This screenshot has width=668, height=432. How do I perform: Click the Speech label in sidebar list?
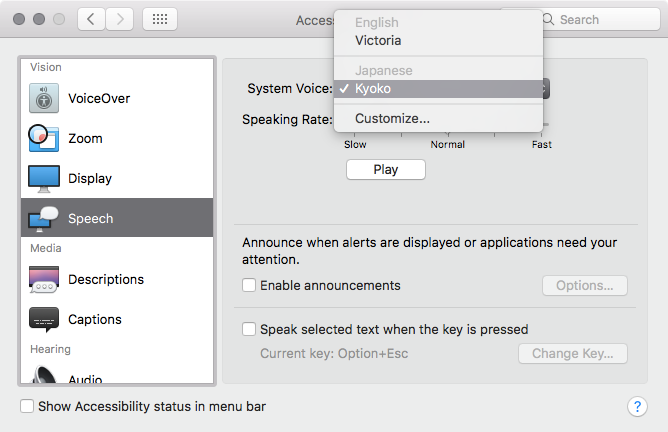91,218
